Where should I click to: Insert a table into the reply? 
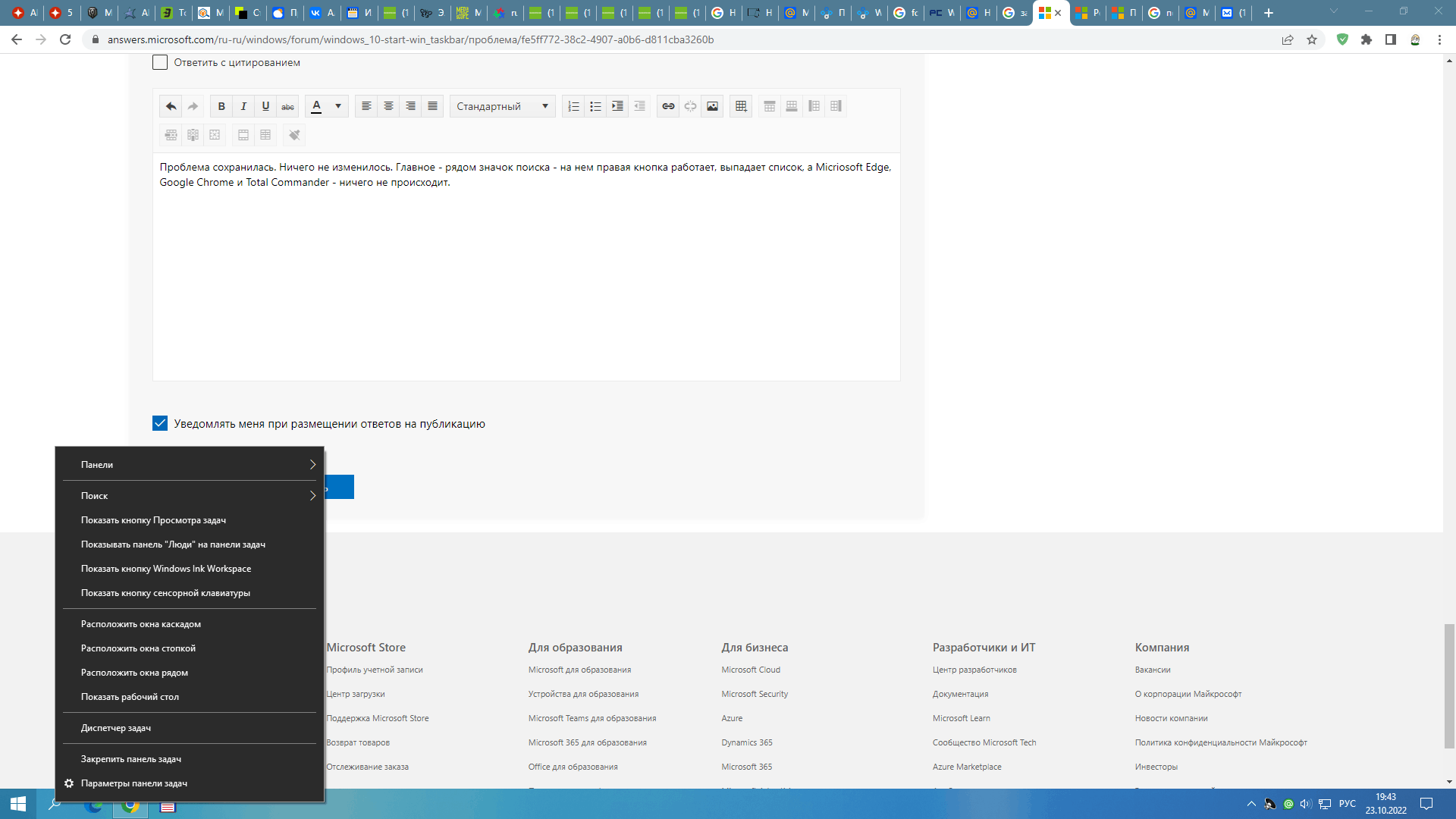[741, 106]
